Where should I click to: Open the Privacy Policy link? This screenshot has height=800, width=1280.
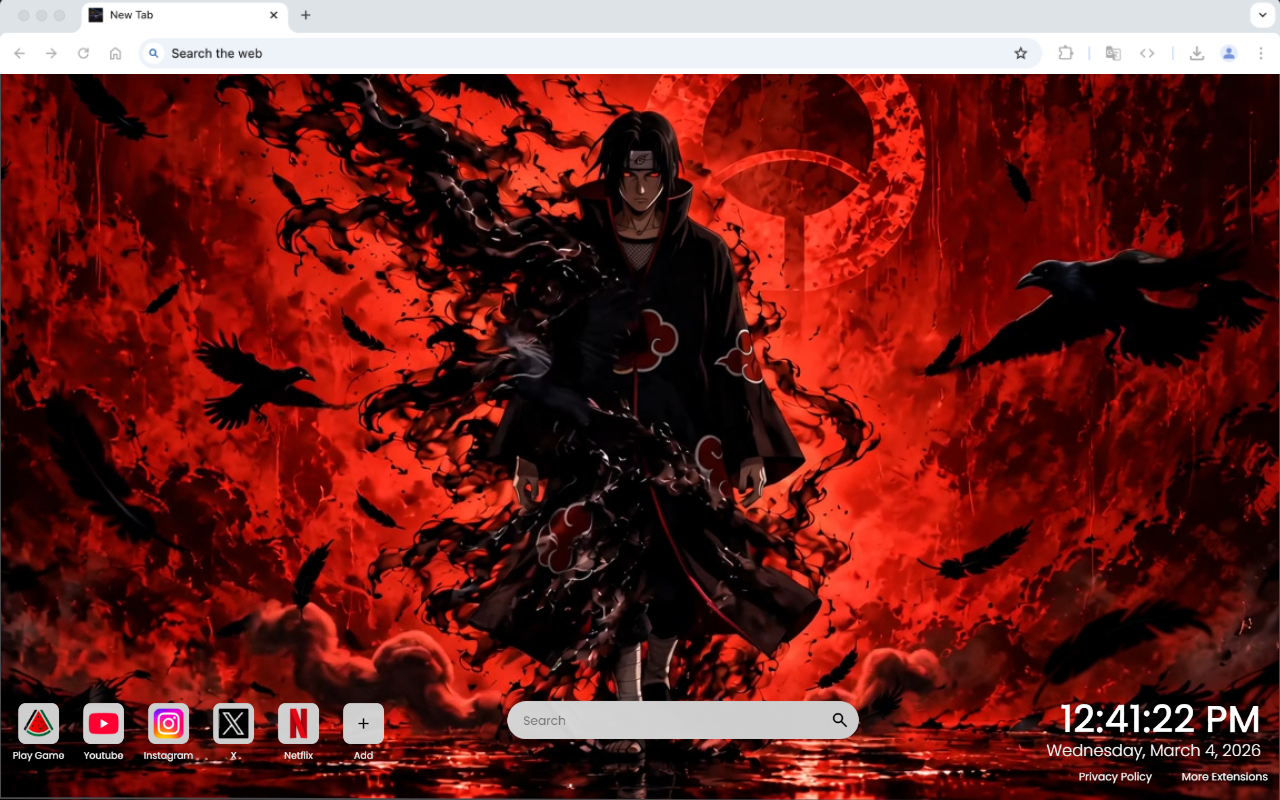(x=1115, y=777)
